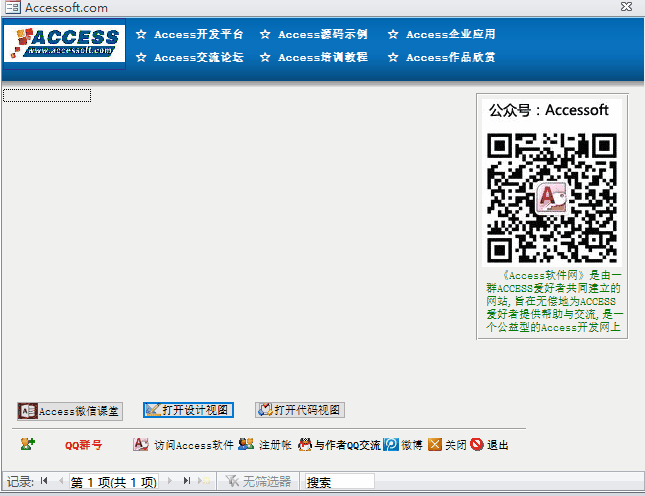Click the blue weibo icon
The width and height of the screenshot is (645, 496).
[391, 444]
